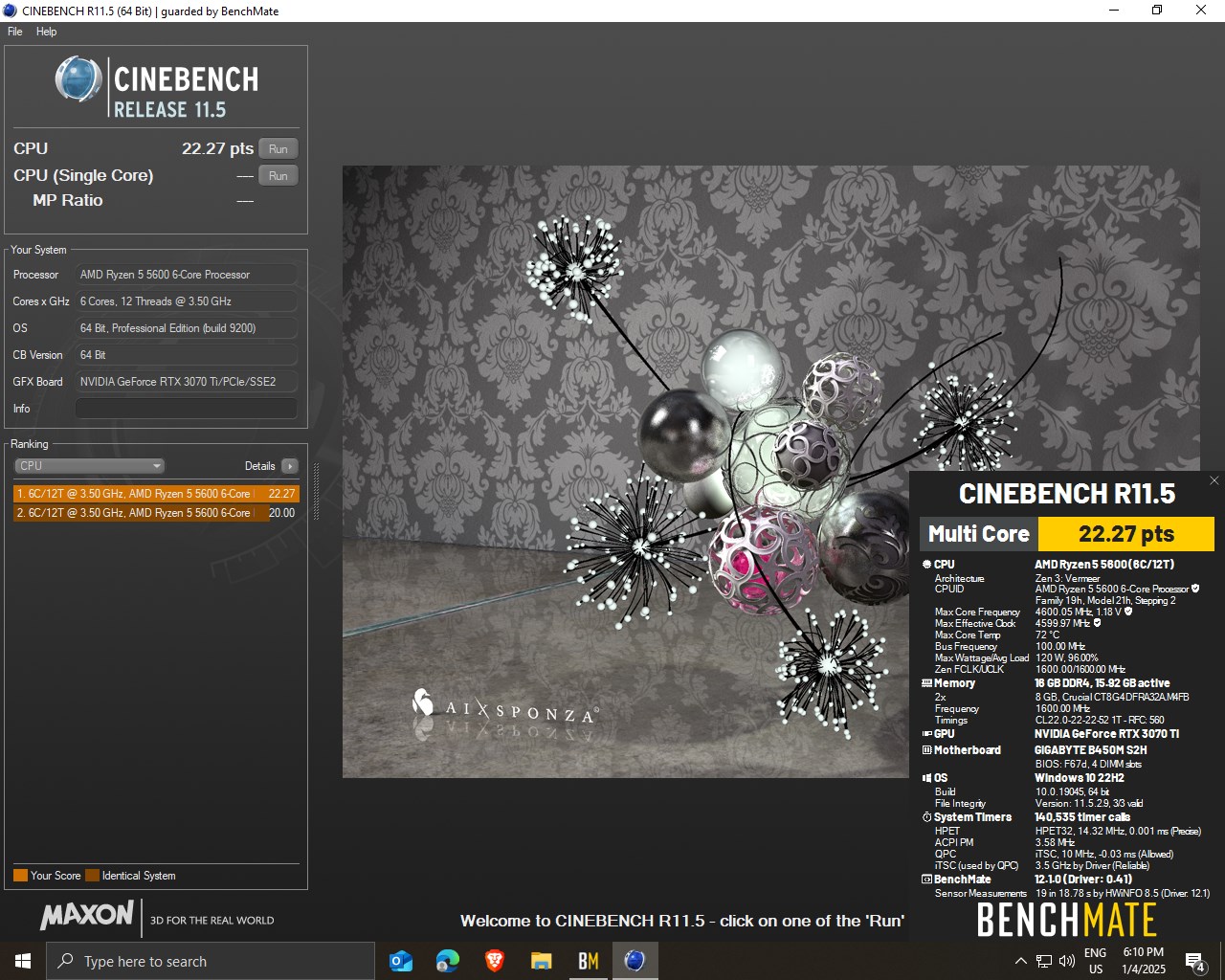Open the network tray icon
The image size is (1225, 980).
click(x=1044, y=961)
